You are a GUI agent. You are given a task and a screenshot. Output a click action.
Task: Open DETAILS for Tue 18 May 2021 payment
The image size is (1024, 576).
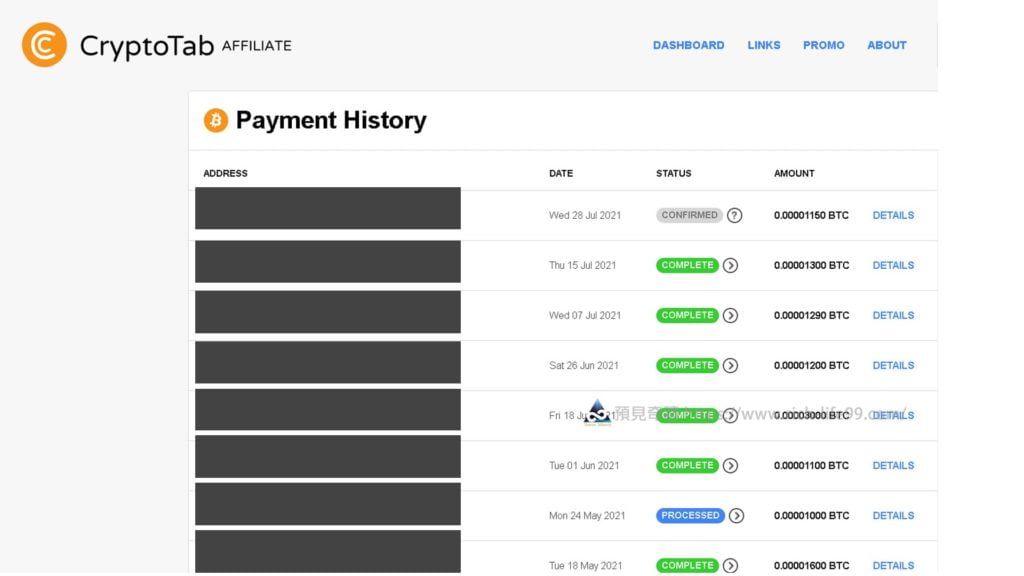coord(893,566)
